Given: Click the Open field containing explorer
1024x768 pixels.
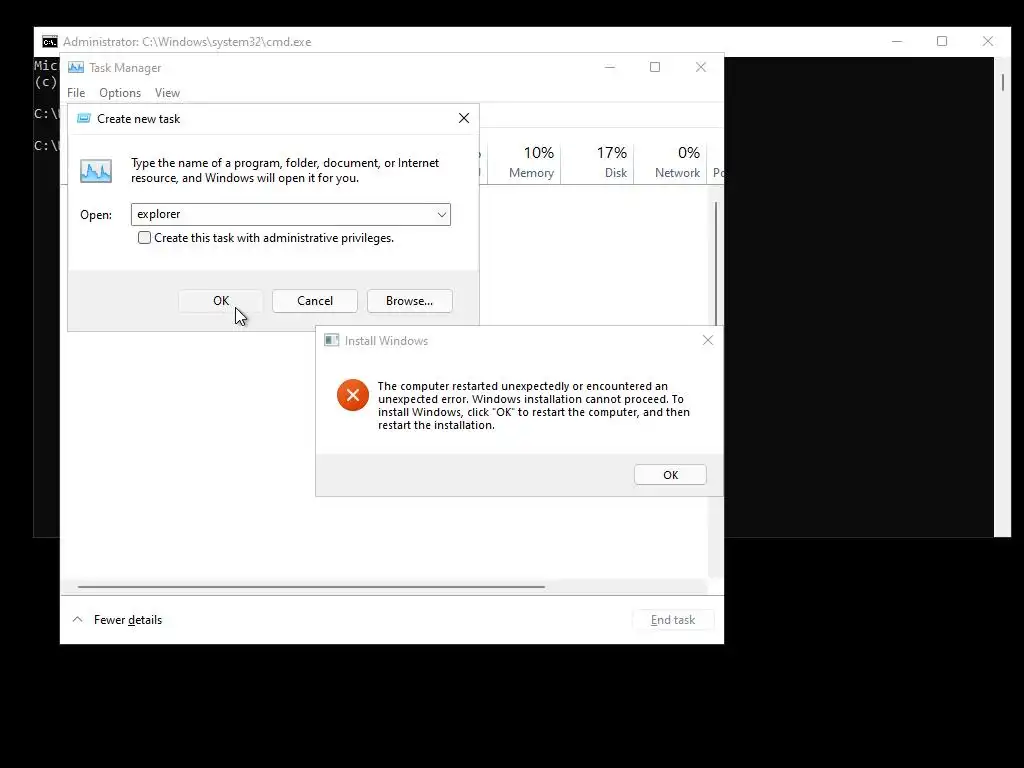Looking at the screenshot, I should point(291,214).
